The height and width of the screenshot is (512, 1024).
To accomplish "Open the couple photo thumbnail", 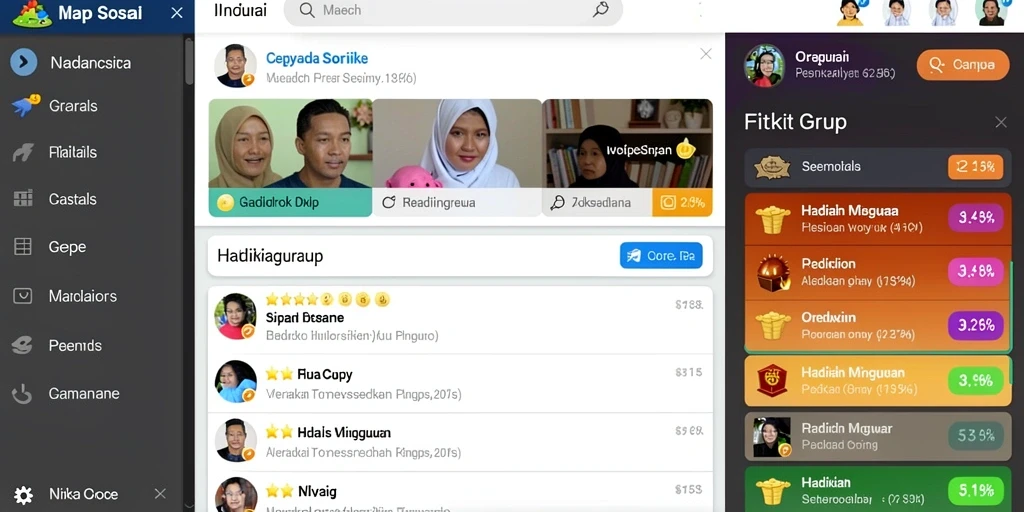I will pos(291,144).
